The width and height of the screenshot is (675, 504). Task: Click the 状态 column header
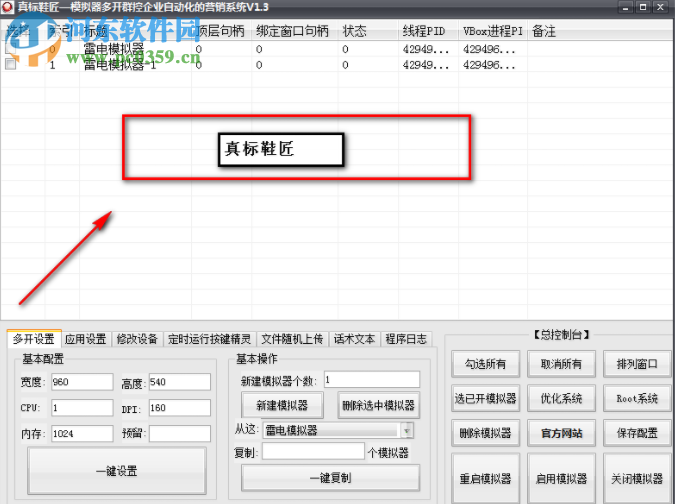[x=368, y=31]
